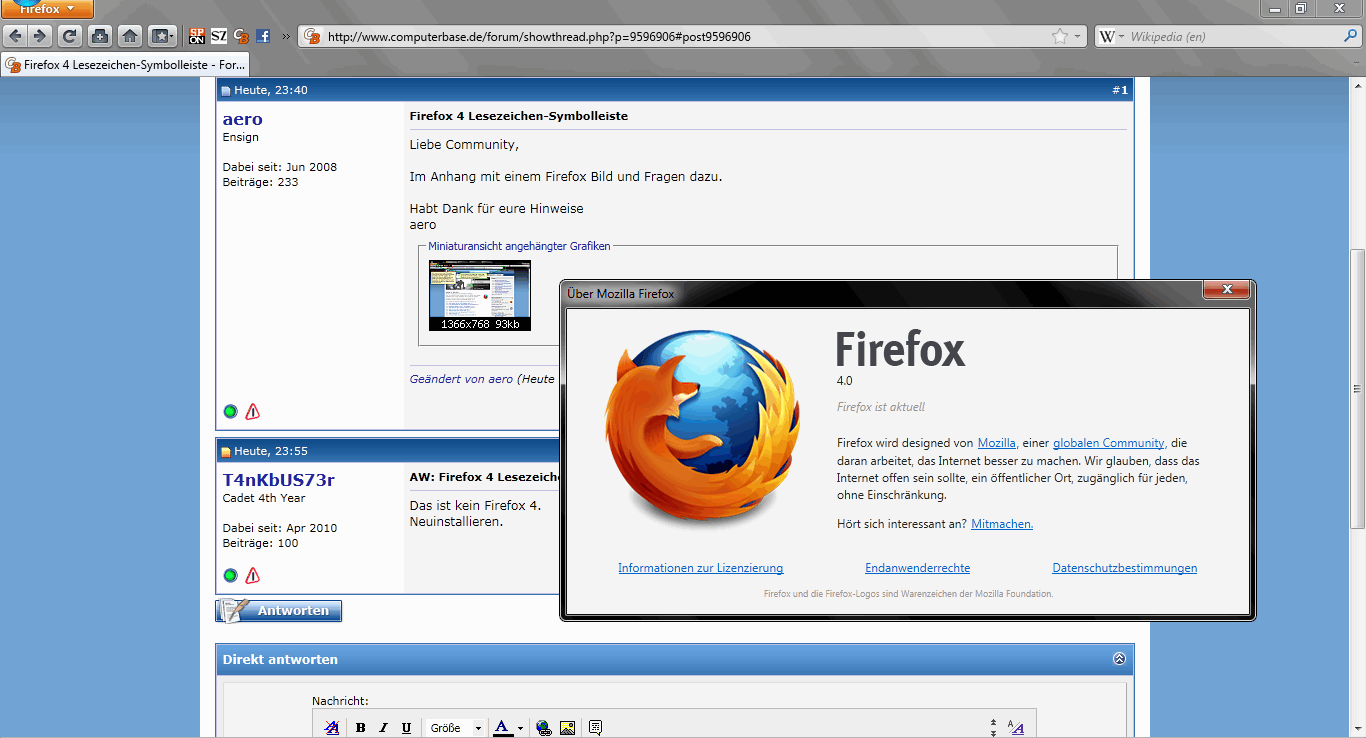The image size is (1366, 738).
Task: Open the ComputerBase bookmark icon
Action: (241, 36)
